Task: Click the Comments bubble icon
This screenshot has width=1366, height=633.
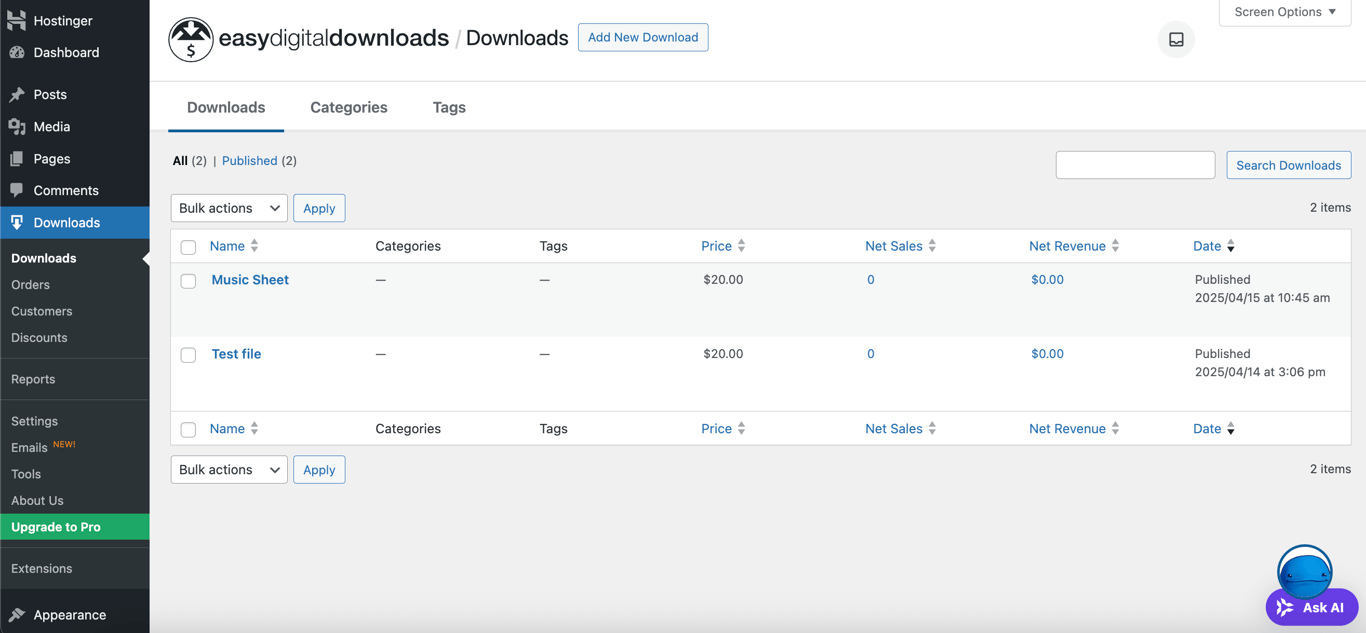Action: (x=14, y=190)
